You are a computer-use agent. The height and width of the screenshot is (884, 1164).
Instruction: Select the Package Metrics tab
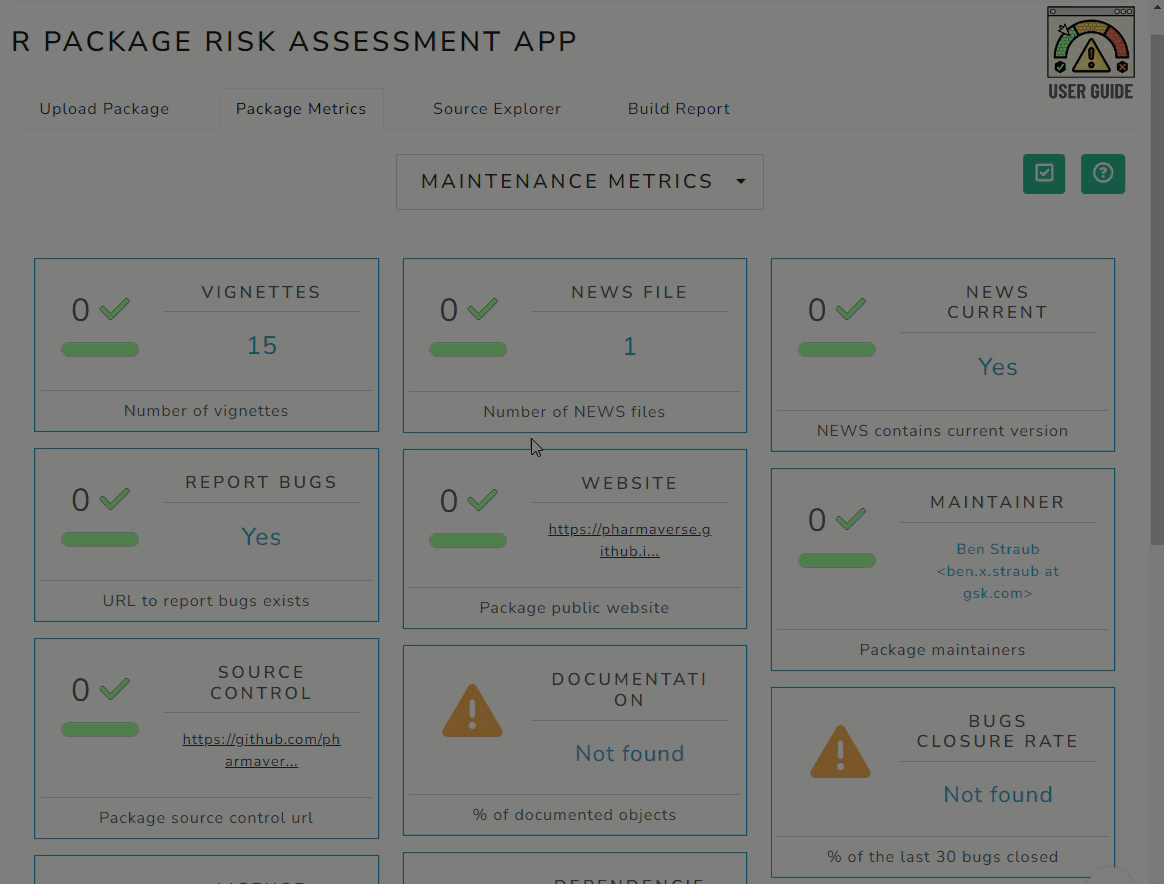pos(301,109)
